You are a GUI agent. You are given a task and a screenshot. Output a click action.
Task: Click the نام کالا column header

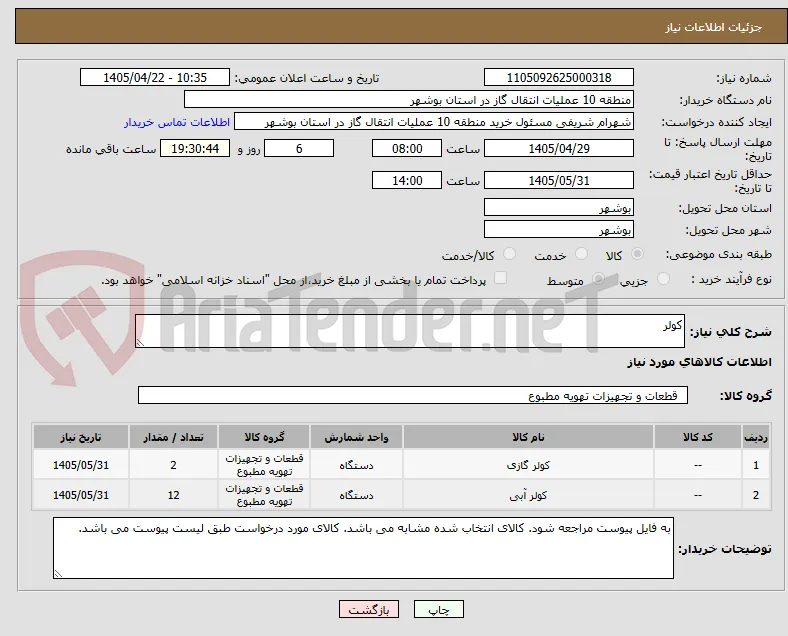[528, 437]
